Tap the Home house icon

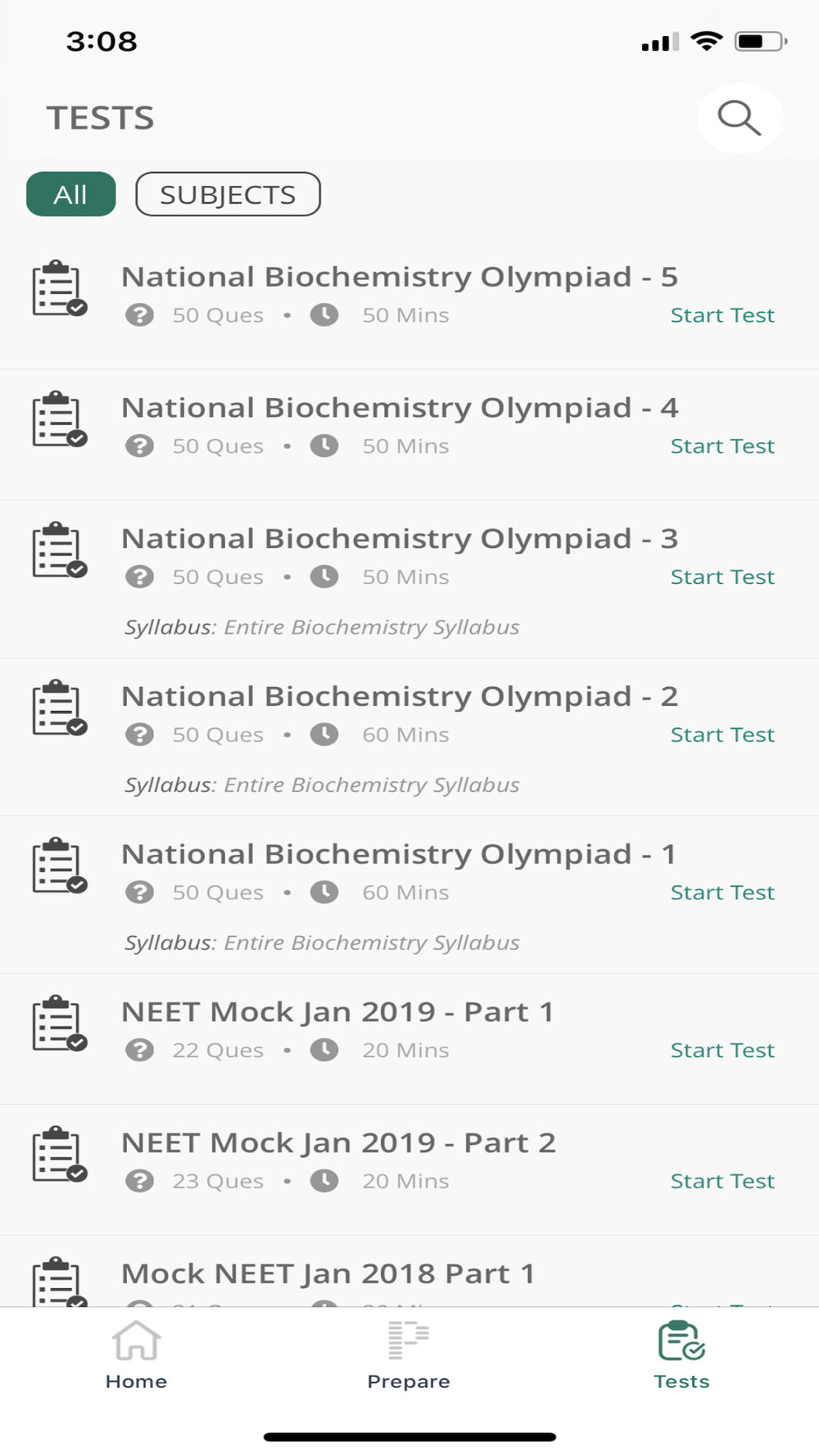(136, 1340)
